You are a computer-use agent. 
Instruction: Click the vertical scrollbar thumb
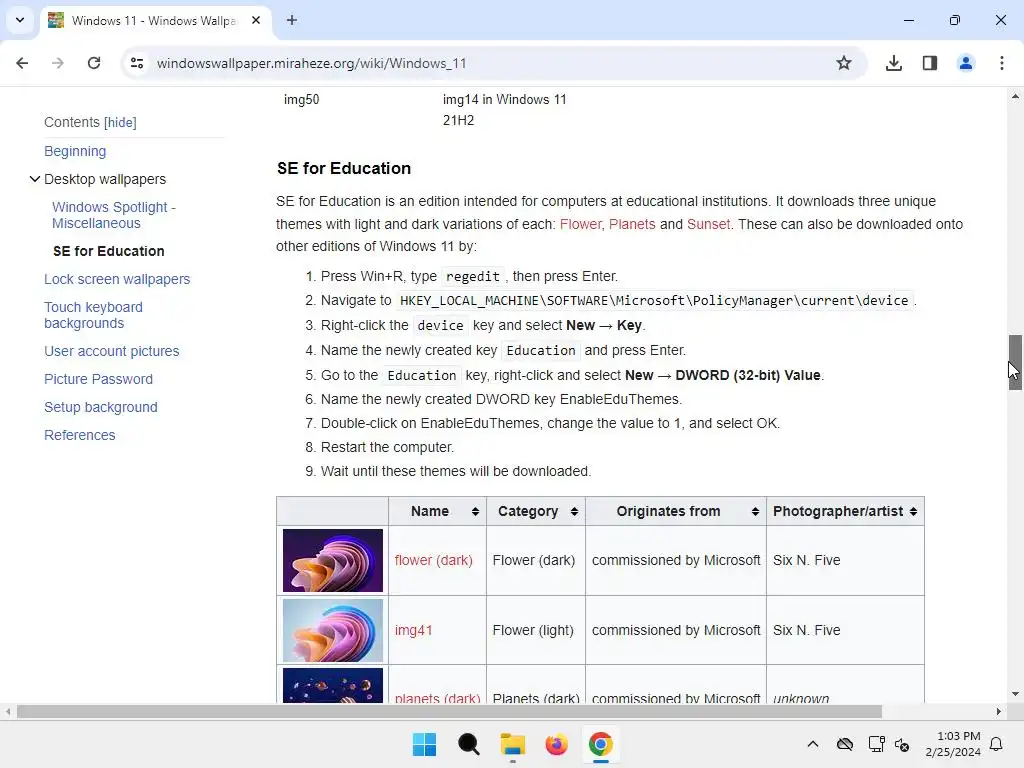coord(1015,362)
